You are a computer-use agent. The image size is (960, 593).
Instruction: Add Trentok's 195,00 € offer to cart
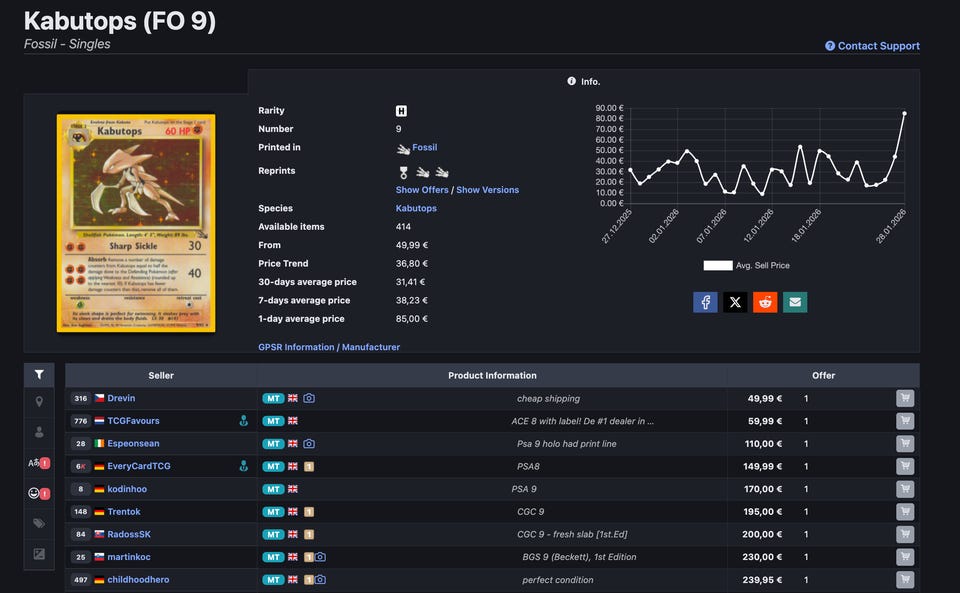(905, 512)
